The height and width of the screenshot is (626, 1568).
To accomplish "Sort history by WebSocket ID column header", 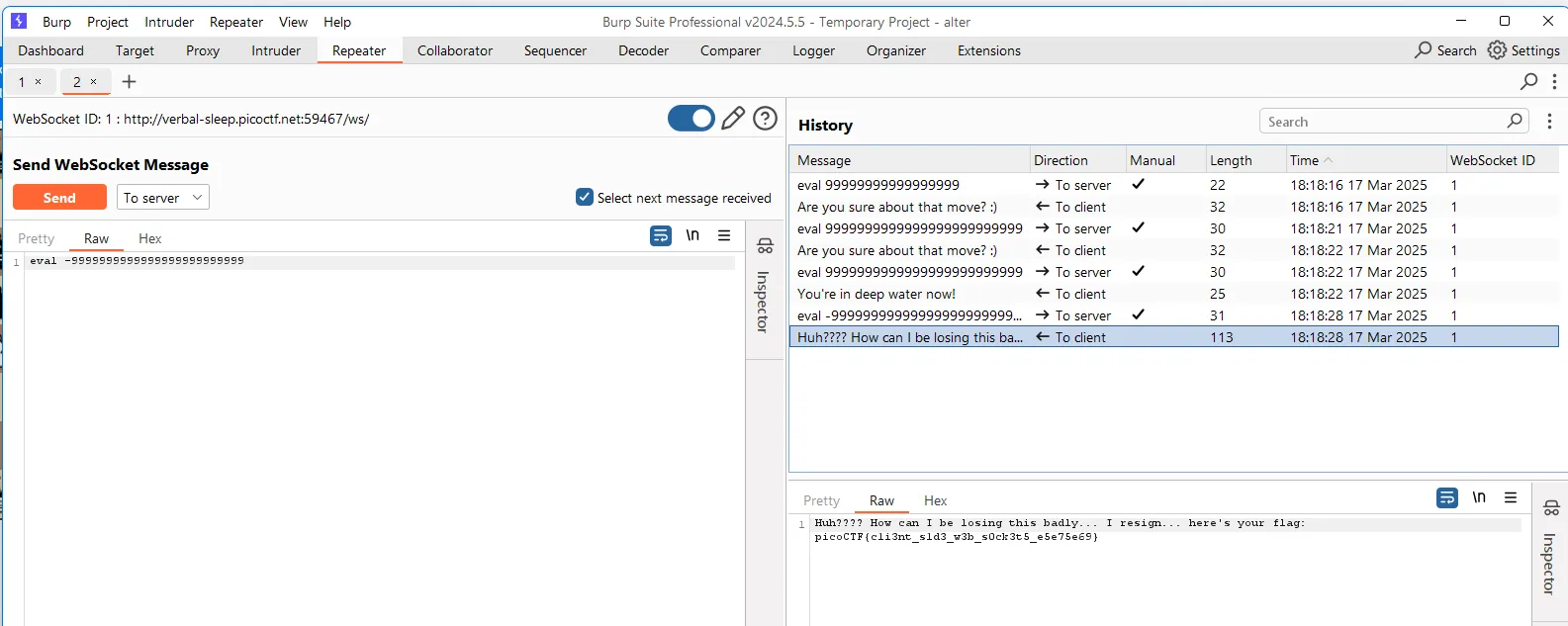I will [x=1502, y=160].
